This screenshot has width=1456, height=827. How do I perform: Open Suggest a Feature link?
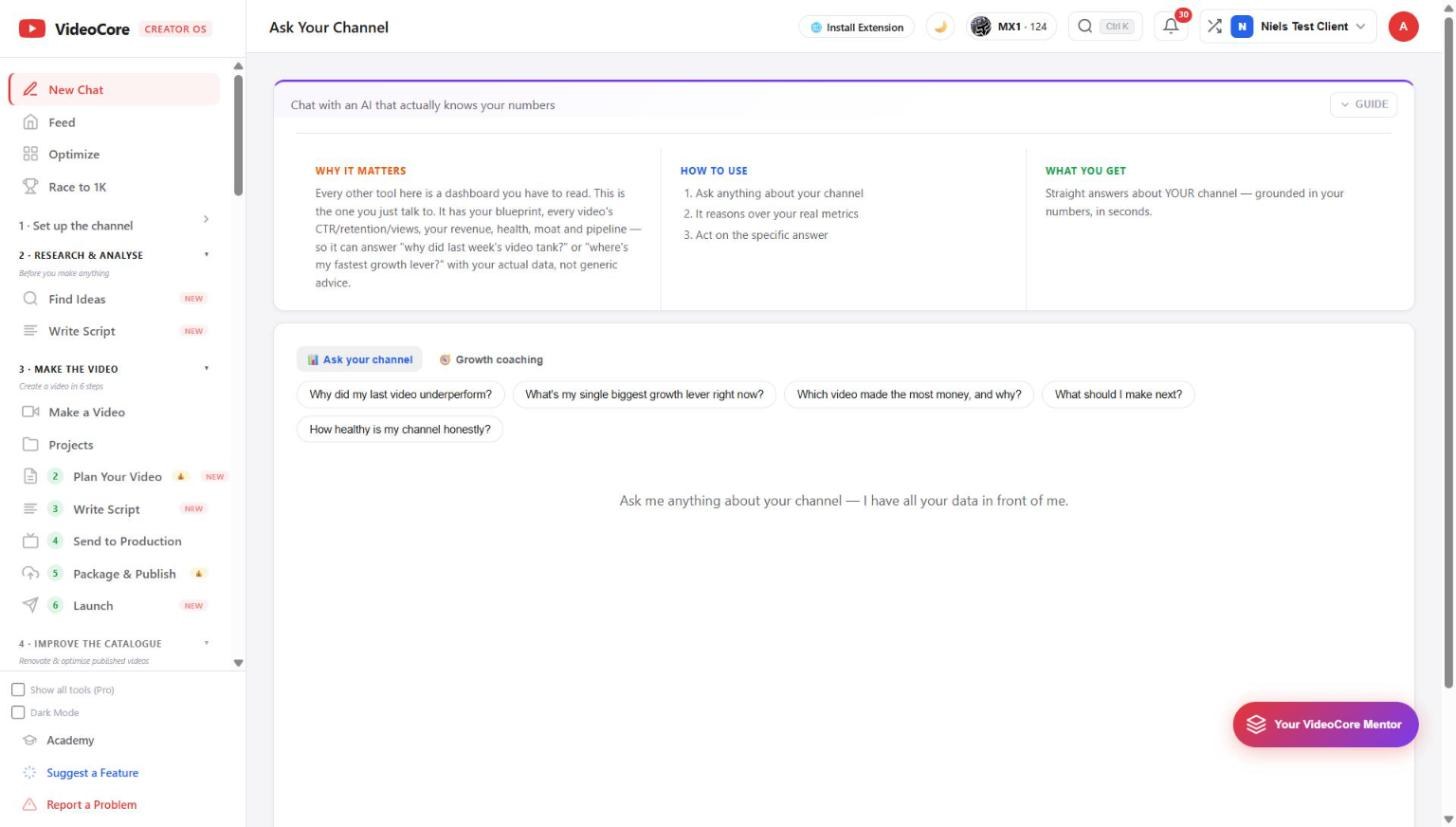[92, 773]
